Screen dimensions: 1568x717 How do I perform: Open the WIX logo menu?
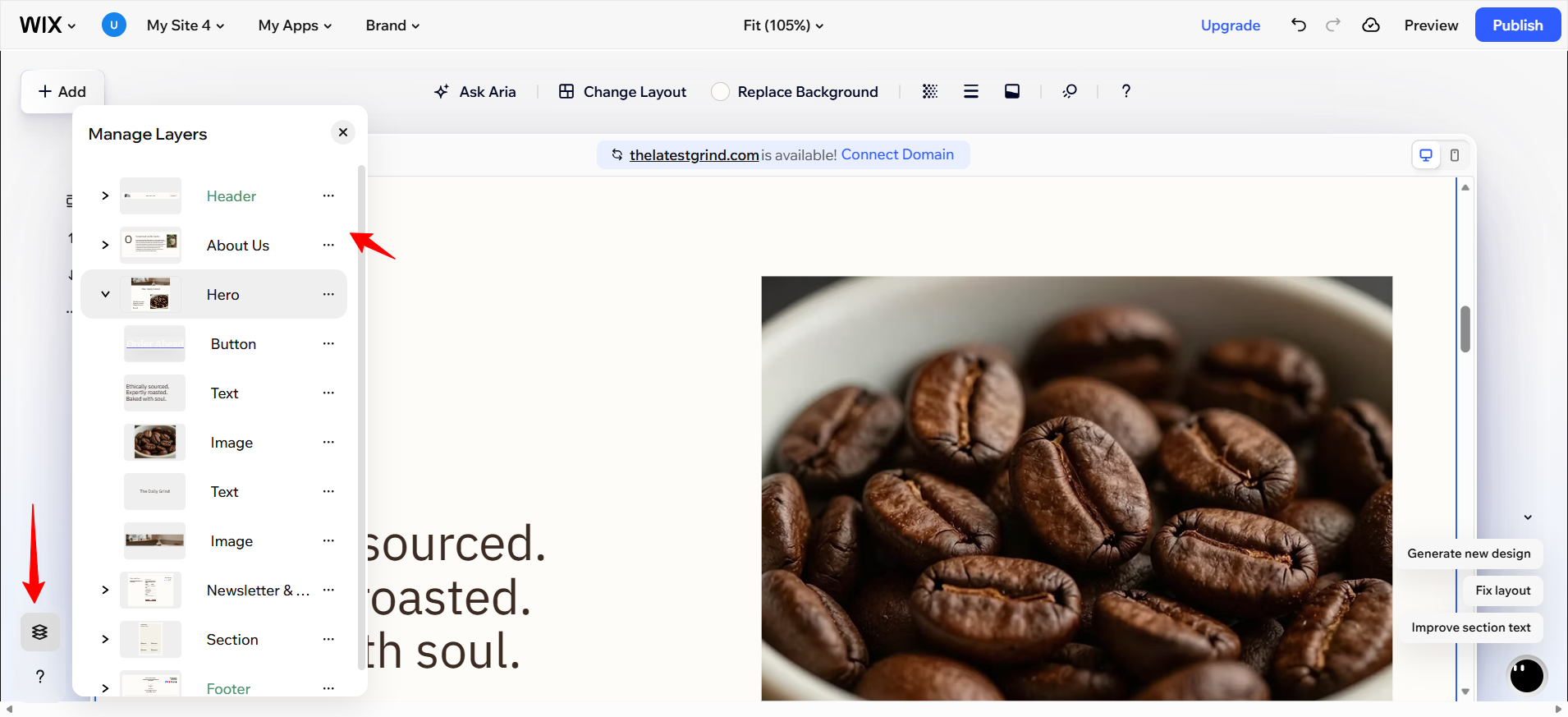(x=48, y=25)
